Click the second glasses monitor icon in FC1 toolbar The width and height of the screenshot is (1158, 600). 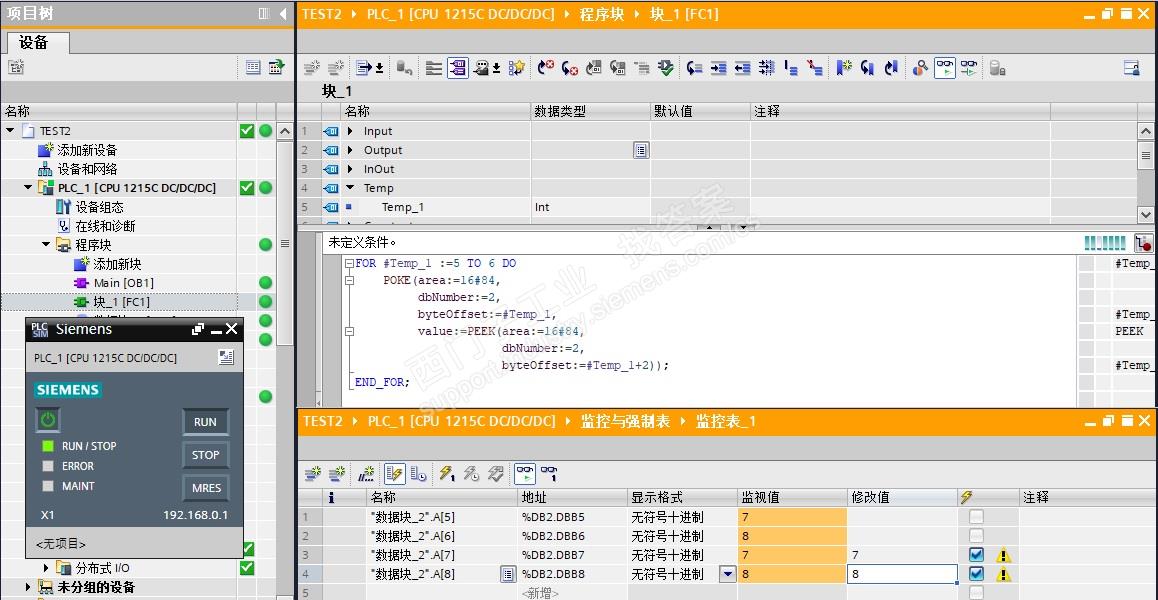(969, 68)
